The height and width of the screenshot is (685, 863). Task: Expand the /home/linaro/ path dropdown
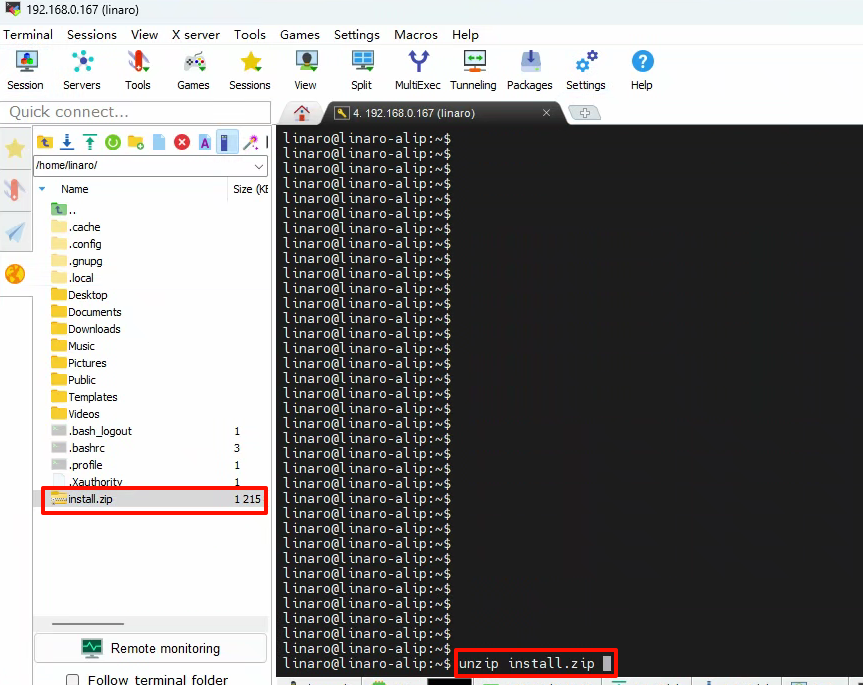pyautogui.click(x=259, y=166)
